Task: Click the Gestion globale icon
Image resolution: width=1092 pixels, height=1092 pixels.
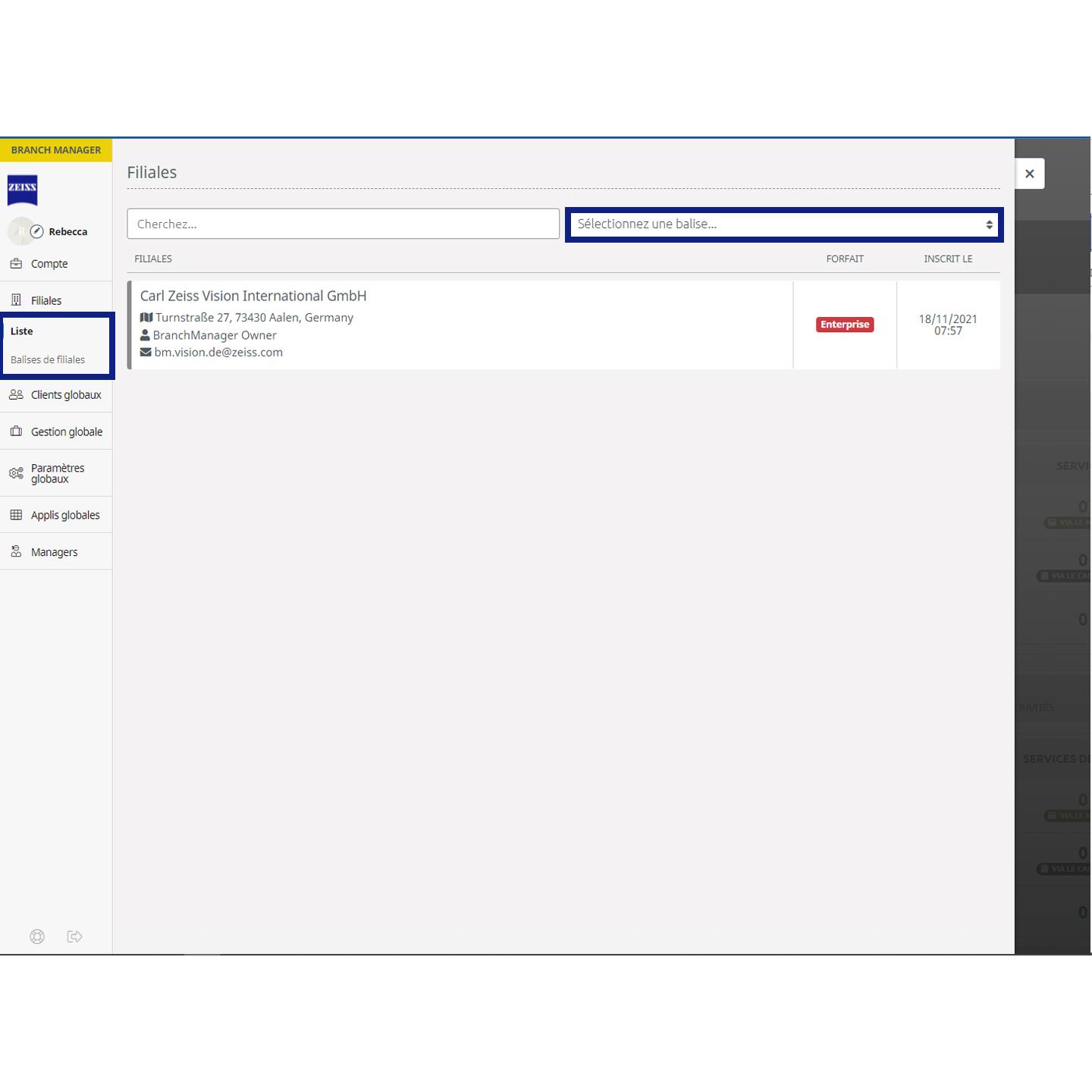Action: (x=16, y=431)
